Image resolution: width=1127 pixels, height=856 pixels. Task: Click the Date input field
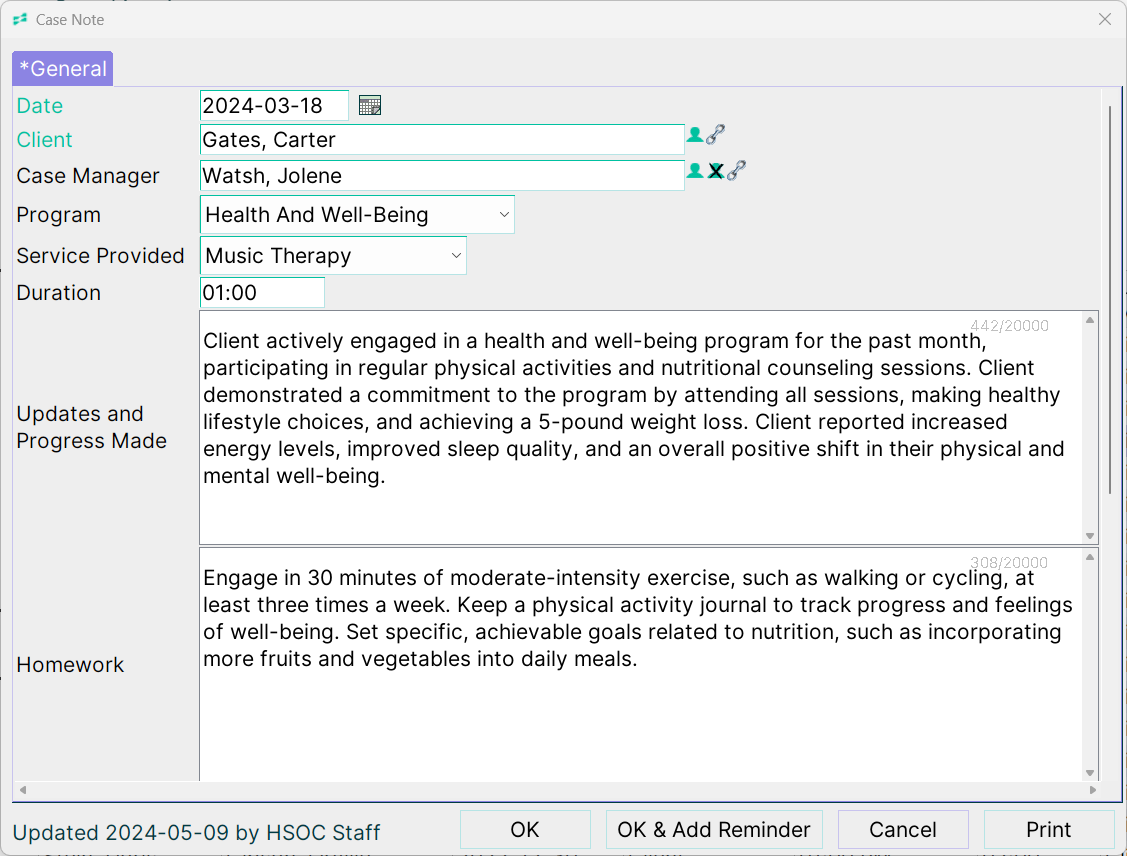274,106
